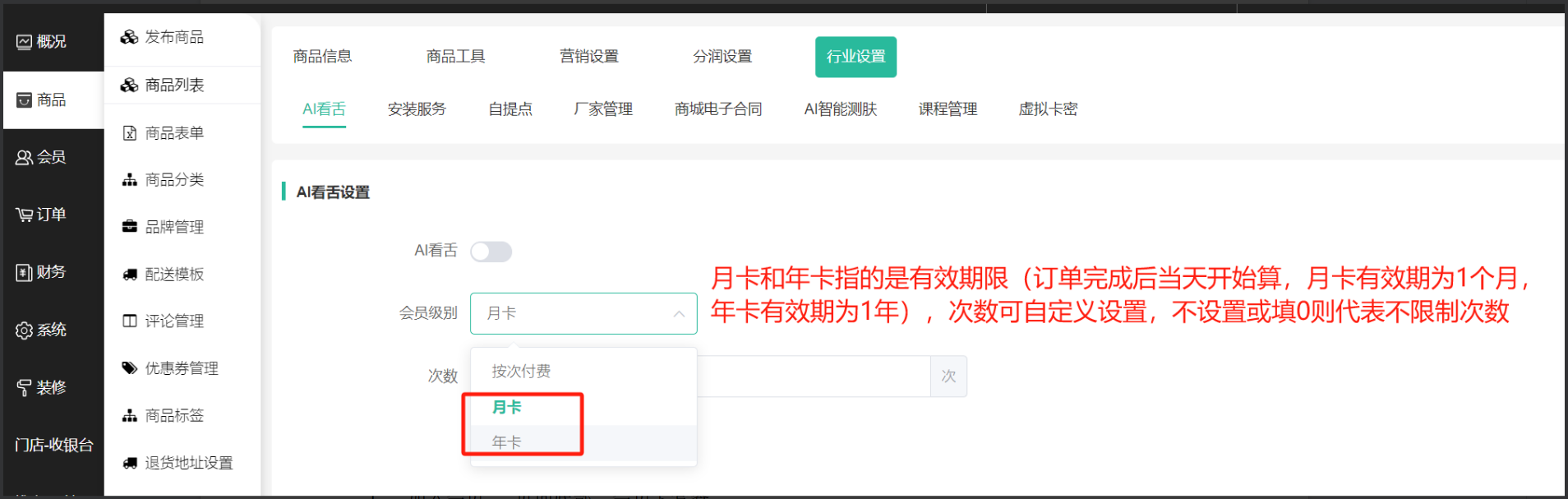Click the 配送模板 truck icon
The image size is (1568, 499).
point(130,275)
